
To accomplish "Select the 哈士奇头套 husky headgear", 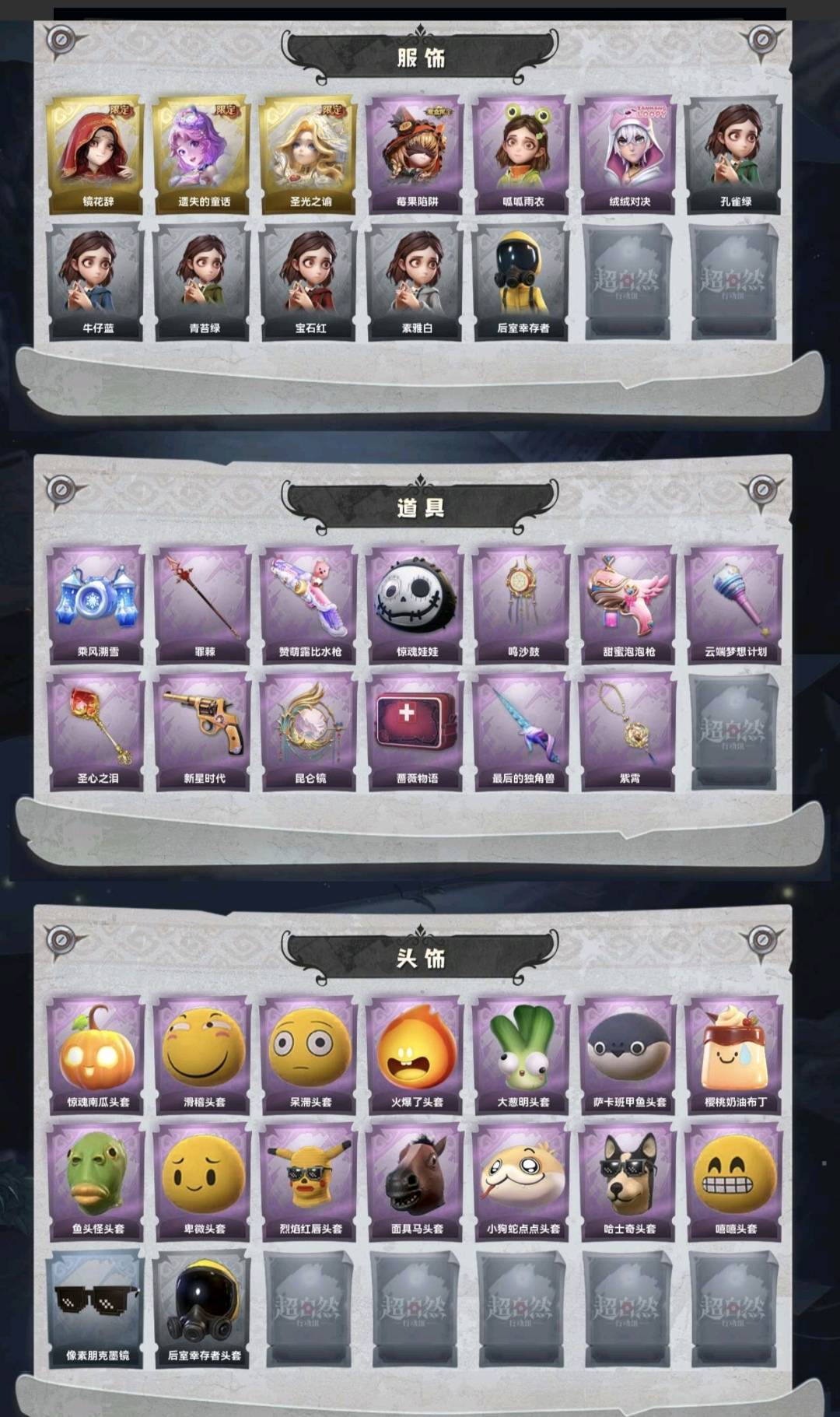I will tap(628, 1183).
